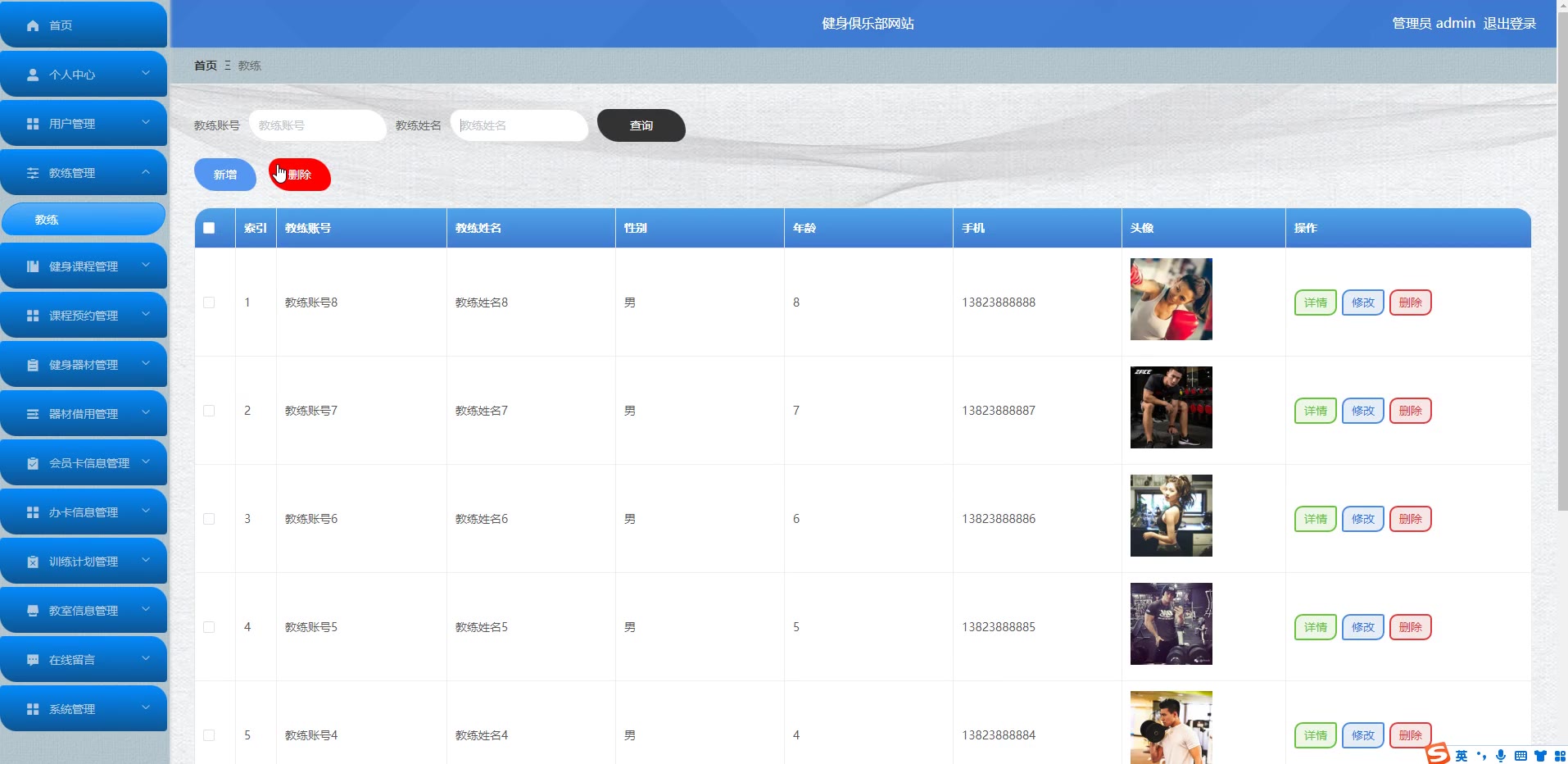The width and height of the screenshot is (1568, 764).
Task: Click 修改 for row 教练账号5
Action: (1363, 627)
